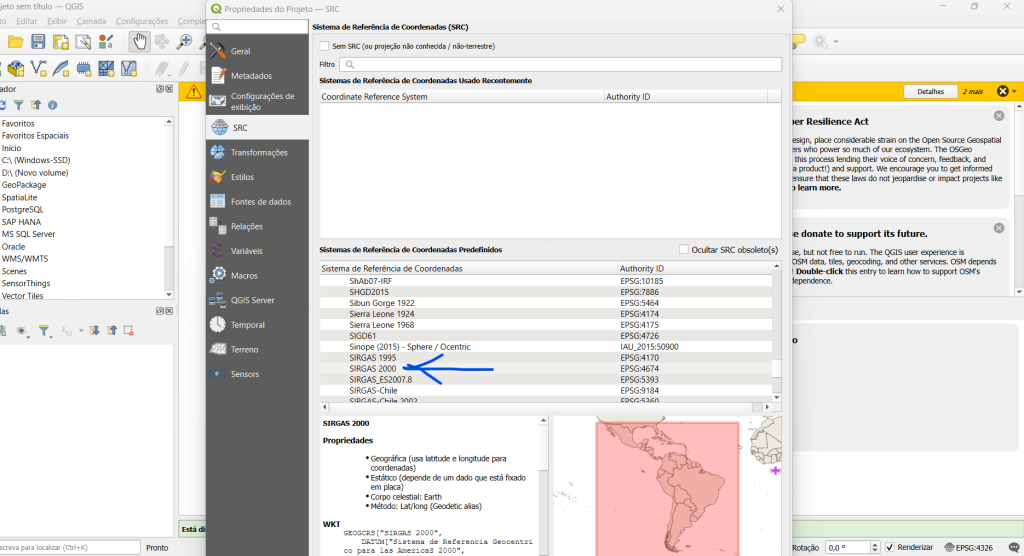Open the Configurações menu
The height and width of the screenshot is (556, 1024).
tap(142, 21)
